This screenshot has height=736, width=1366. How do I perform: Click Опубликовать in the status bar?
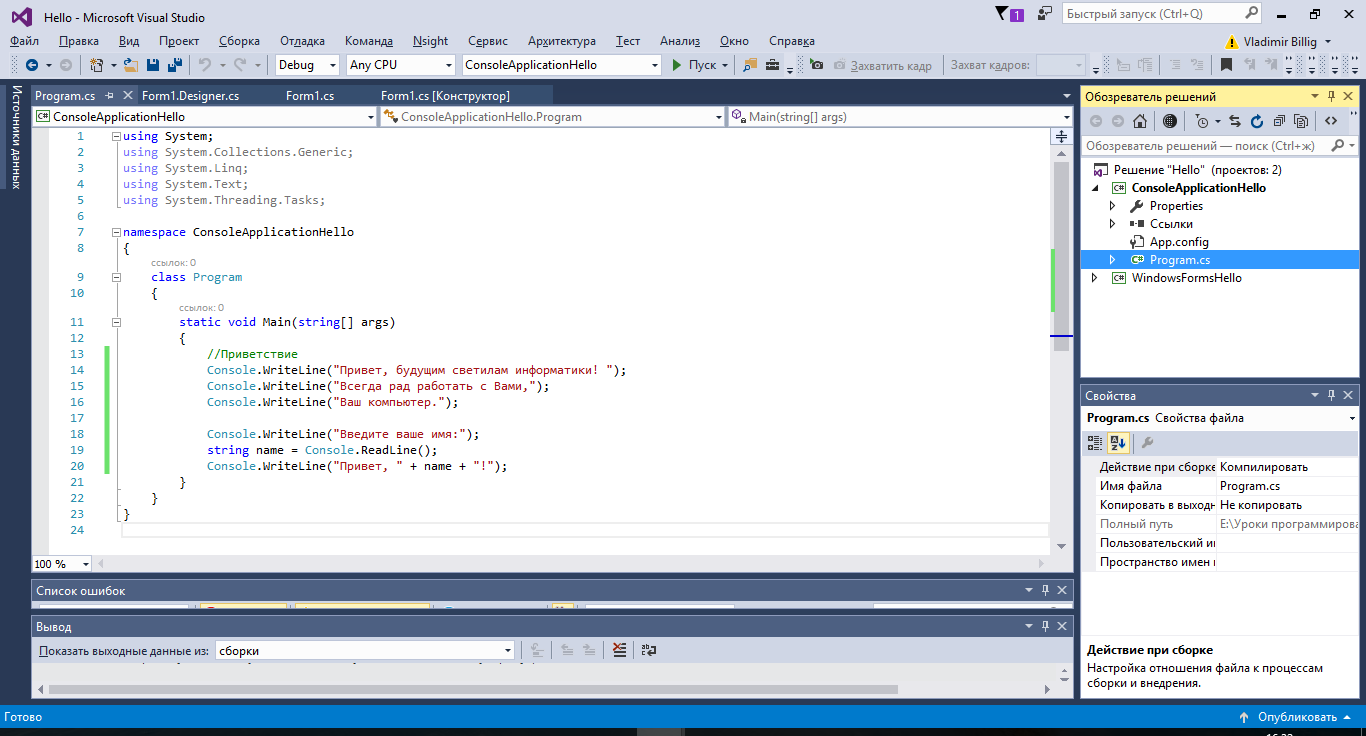coord(1297,717)
